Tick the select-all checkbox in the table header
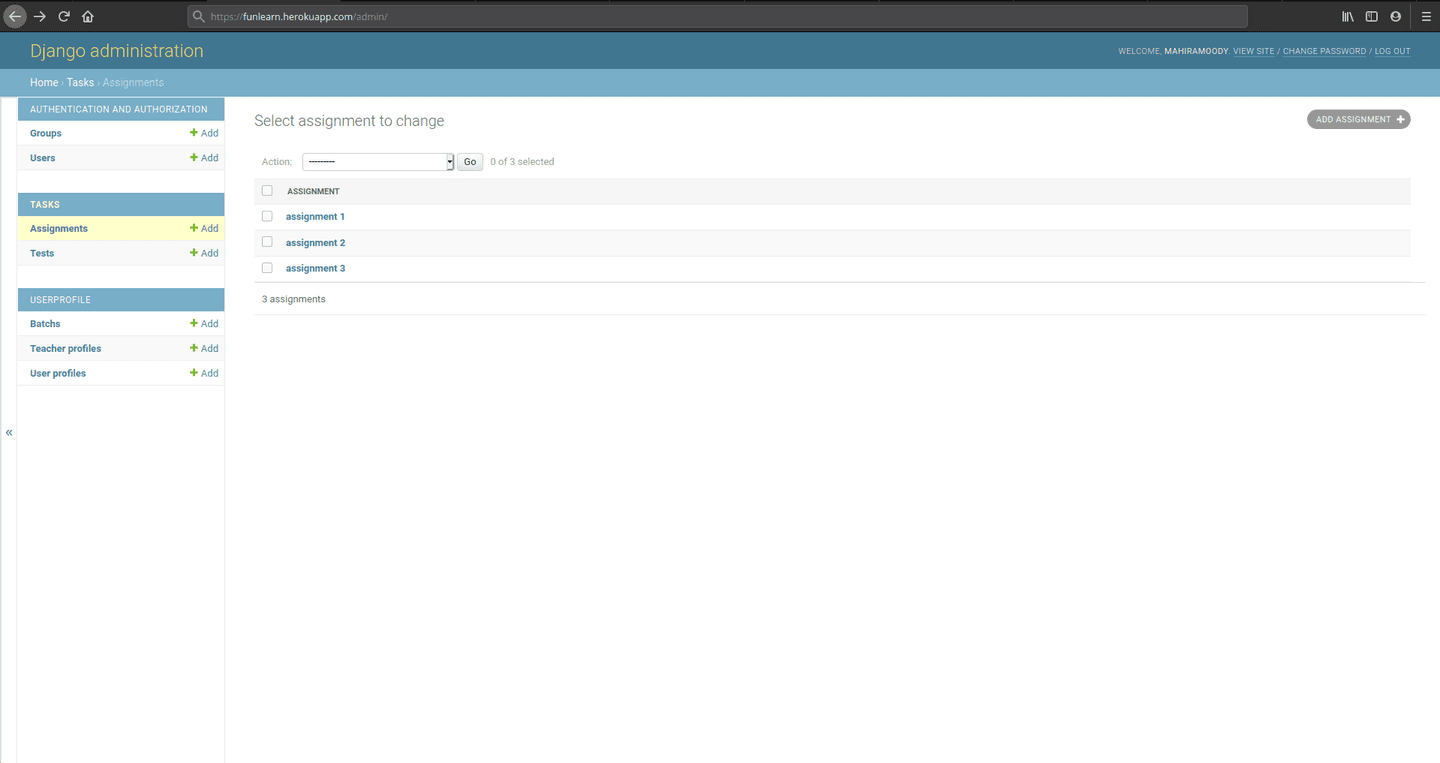This screenshot has height=763, width=1440. (267, 190)
